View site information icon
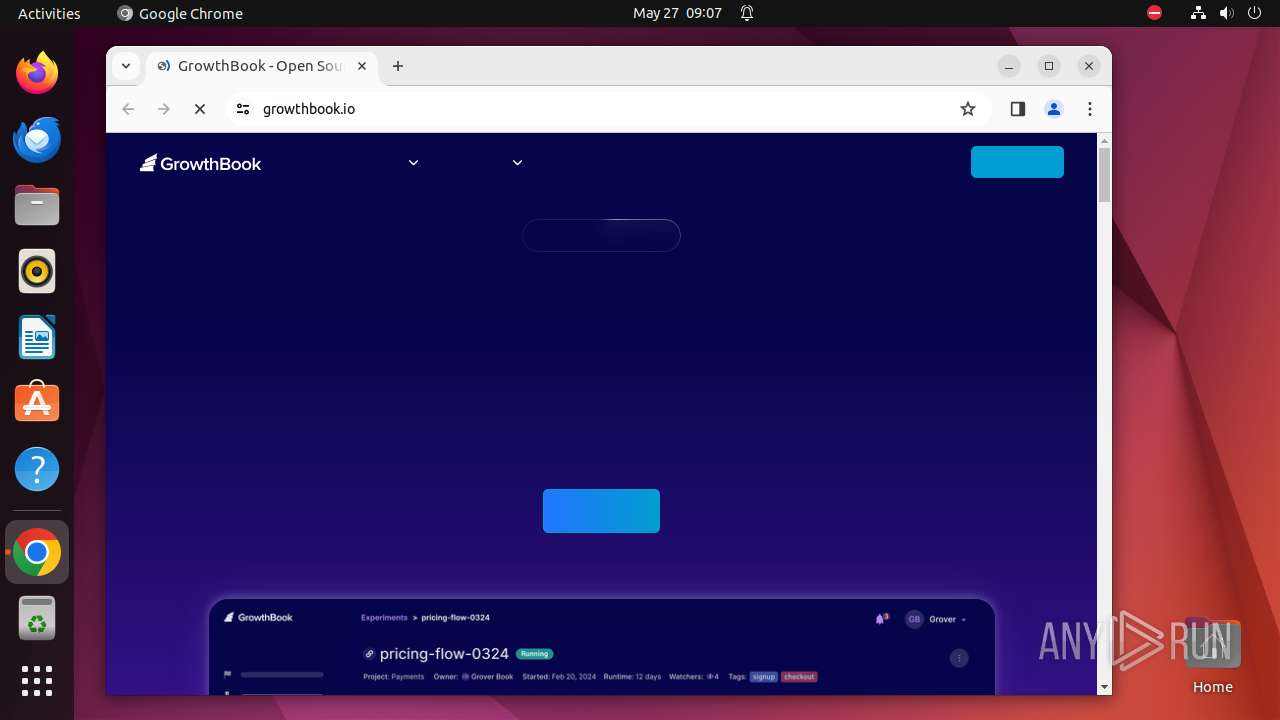Image resolution: width=1280 pixels, height=720 pixels. pyautogui.click(x=242, y=109)
